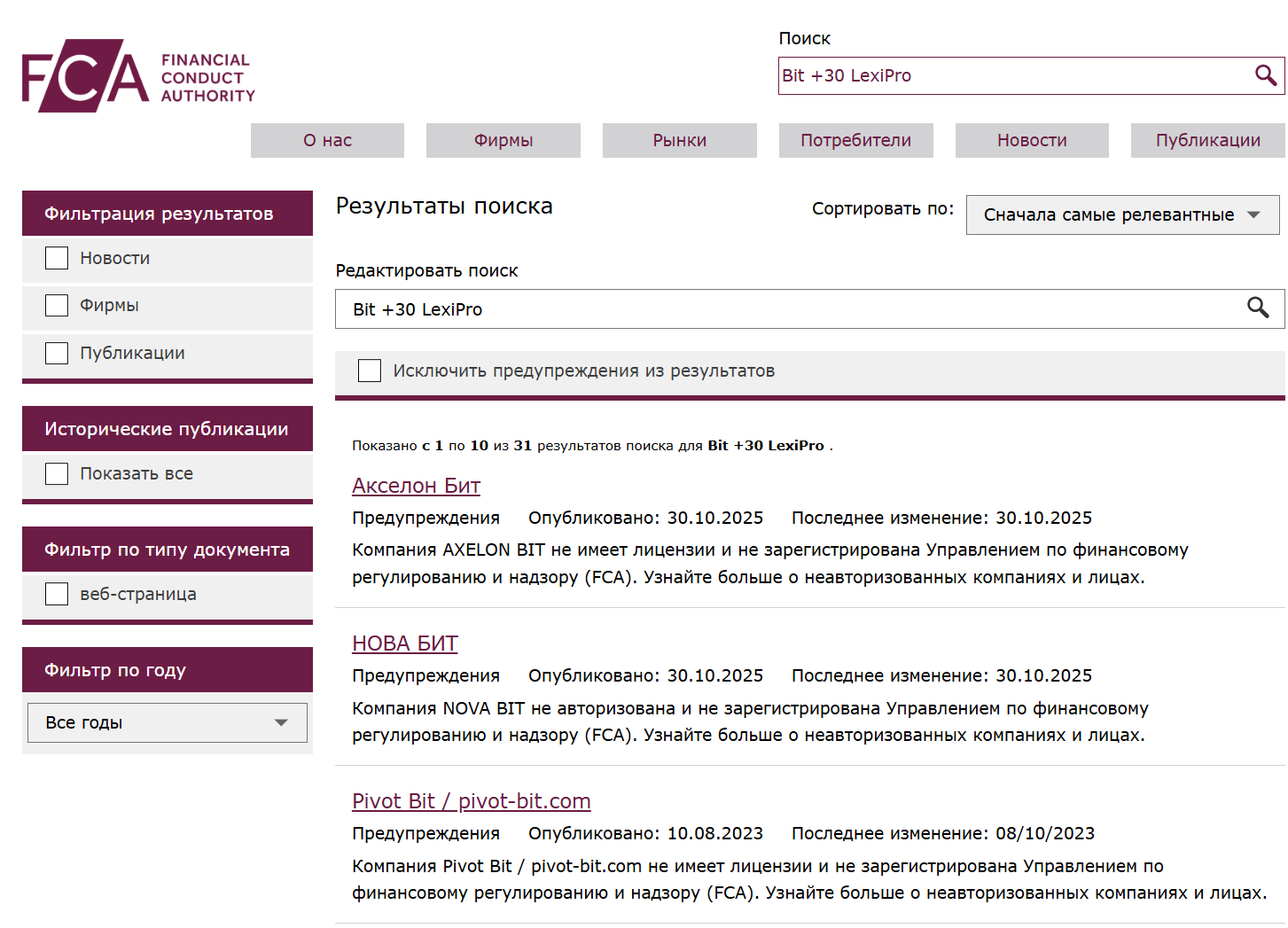
Task: Open the 'Потребители' section
Action: [x=855, y=140]
